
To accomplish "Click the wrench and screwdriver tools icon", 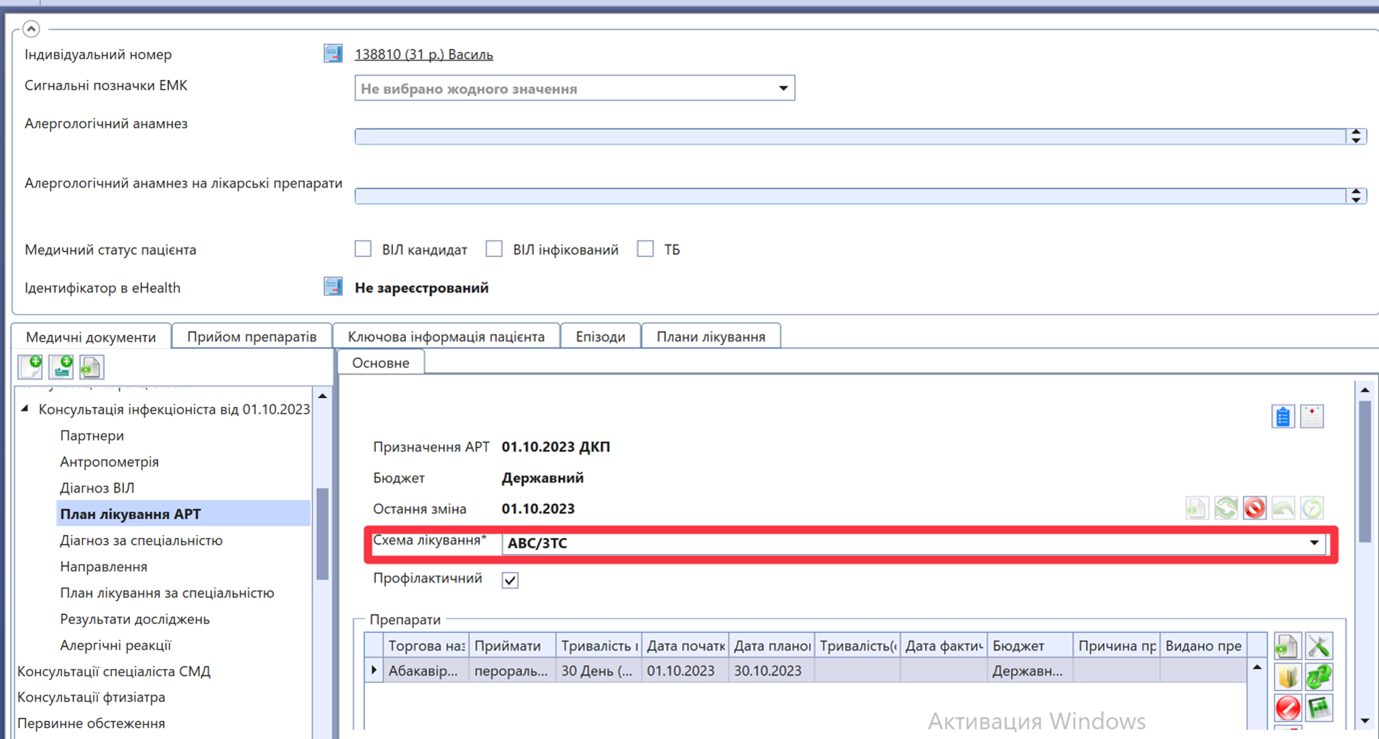I will [1318, 646].
